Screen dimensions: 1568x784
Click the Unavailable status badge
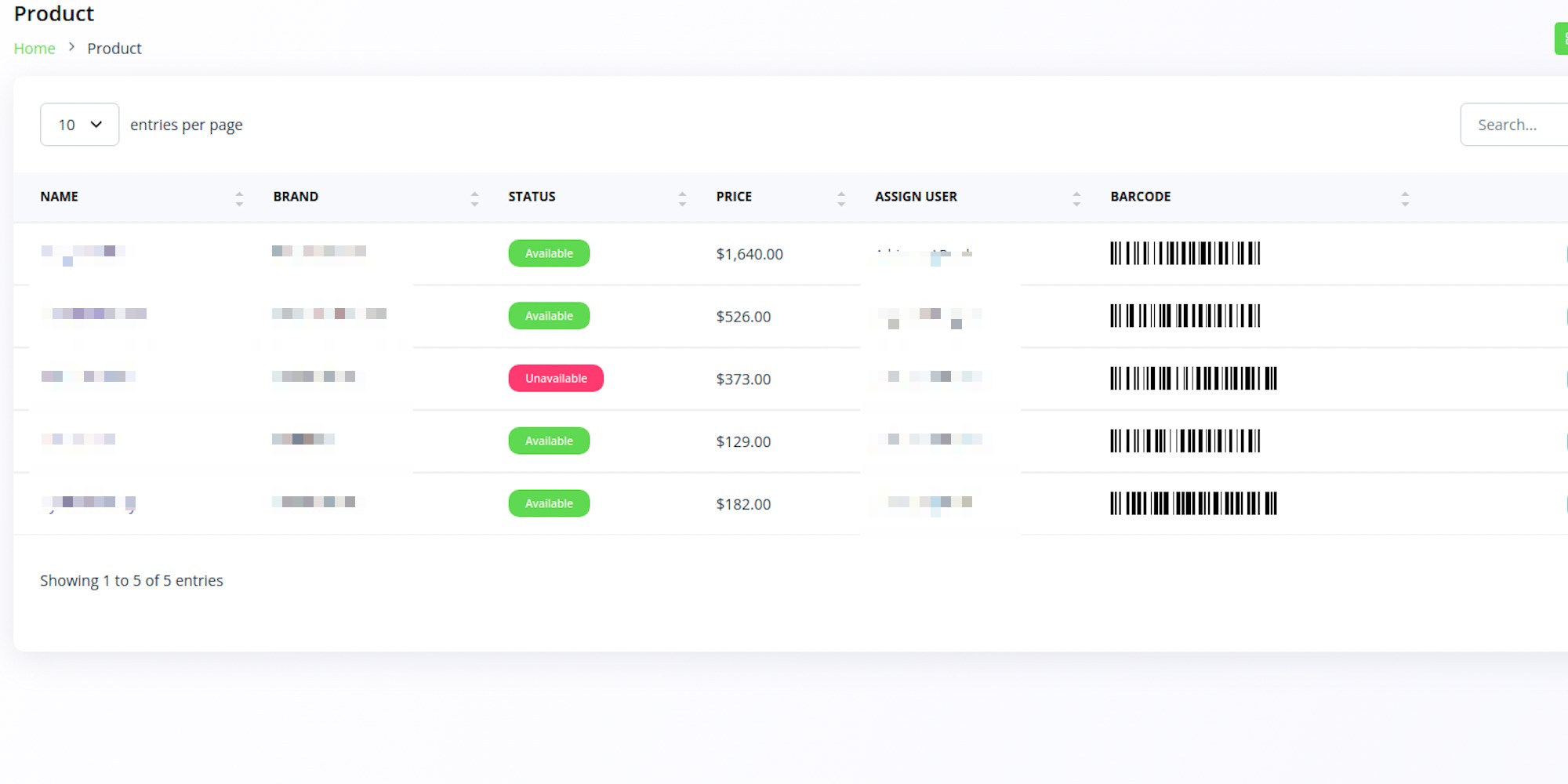click(556, 379)
